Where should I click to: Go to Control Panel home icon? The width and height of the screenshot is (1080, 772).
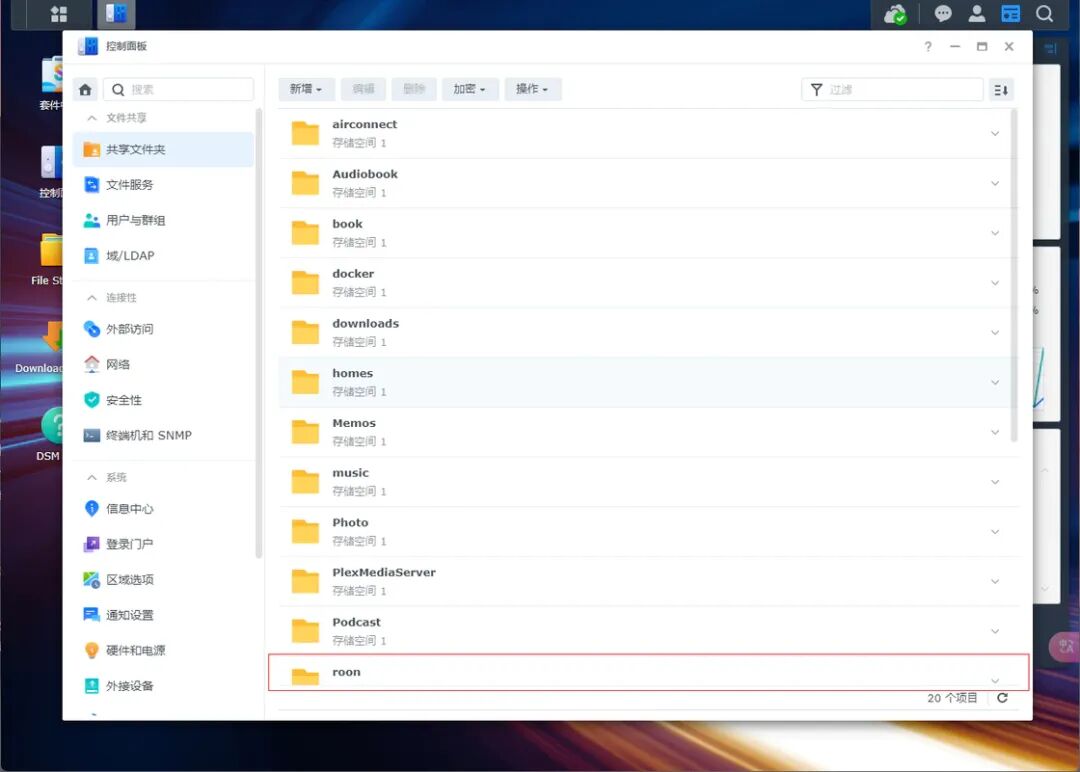[85, 90]
